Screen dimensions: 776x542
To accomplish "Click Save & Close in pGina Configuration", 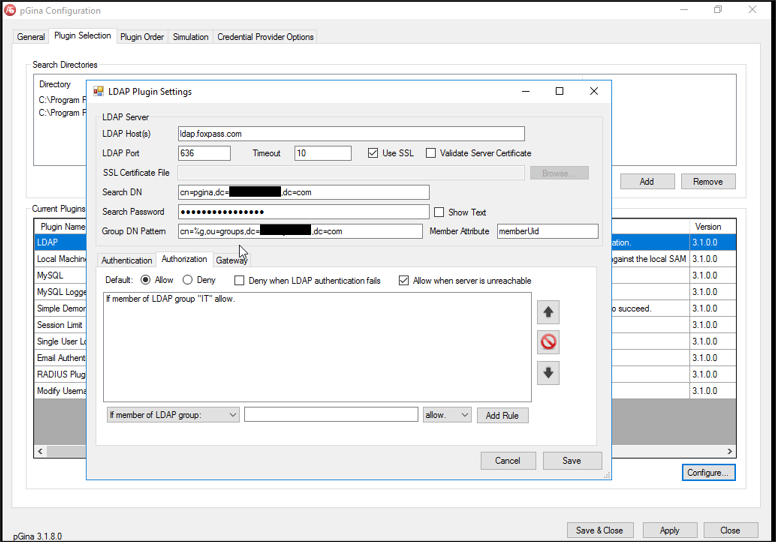I will [x=600, y=530].
